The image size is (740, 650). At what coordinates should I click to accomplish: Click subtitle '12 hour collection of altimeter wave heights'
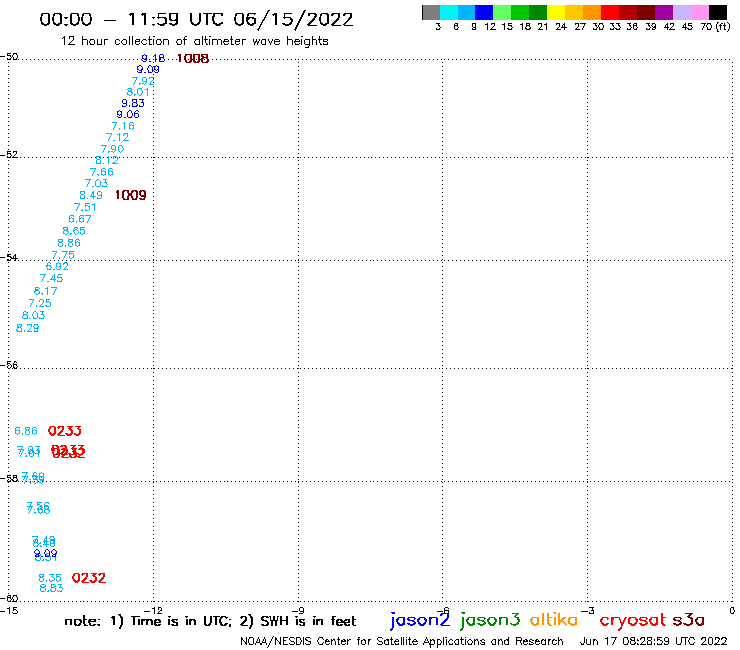194,41
